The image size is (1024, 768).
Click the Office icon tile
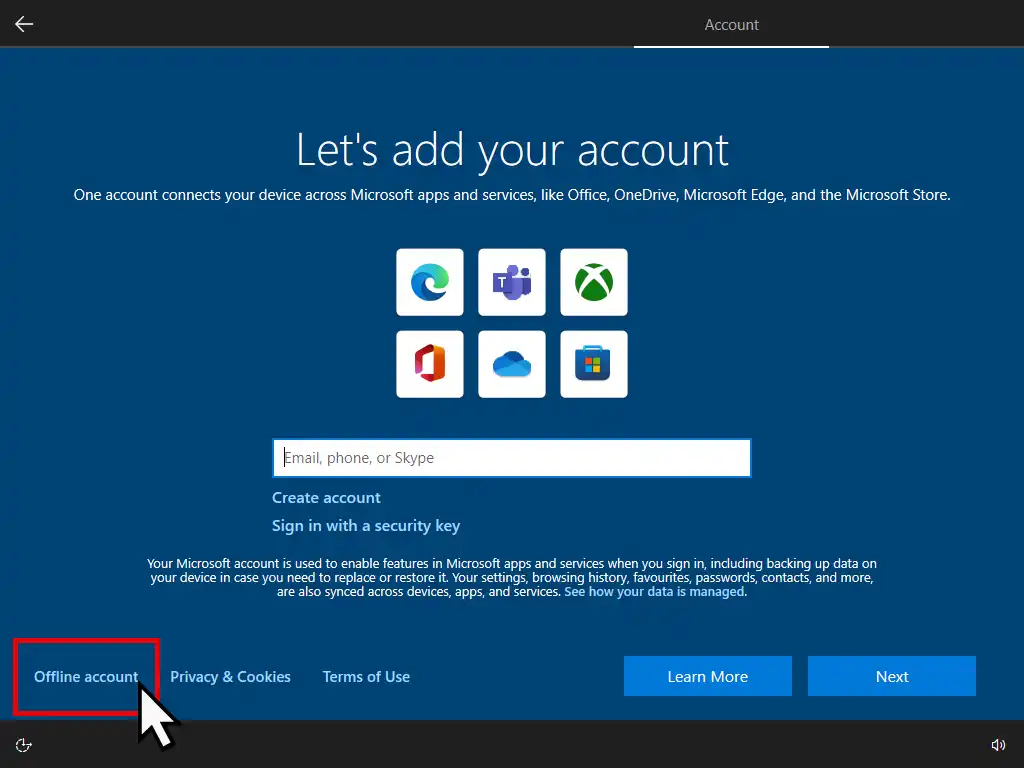pos(430,364)
